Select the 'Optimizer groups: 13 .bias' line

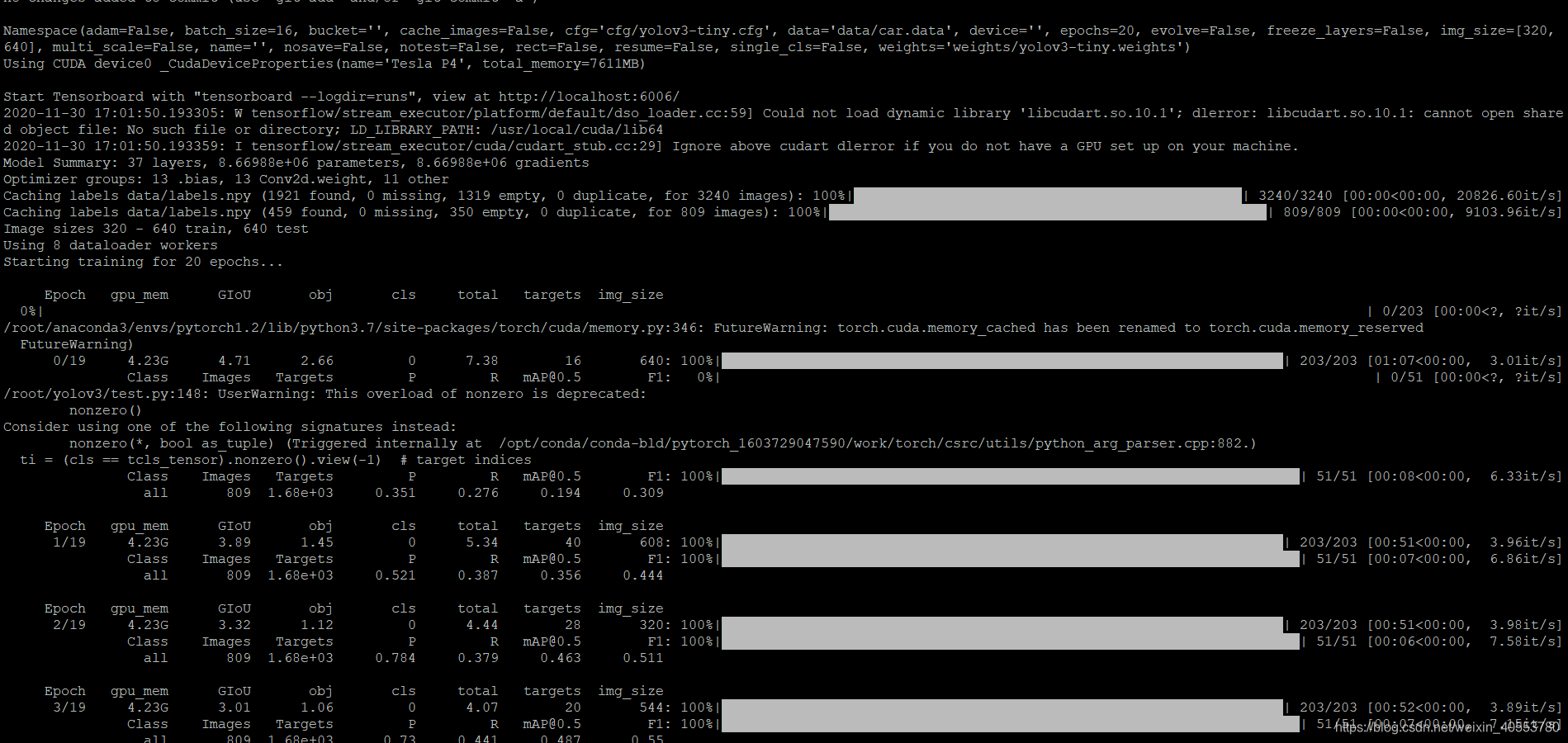pyautogui.click(x=226, y=179)
